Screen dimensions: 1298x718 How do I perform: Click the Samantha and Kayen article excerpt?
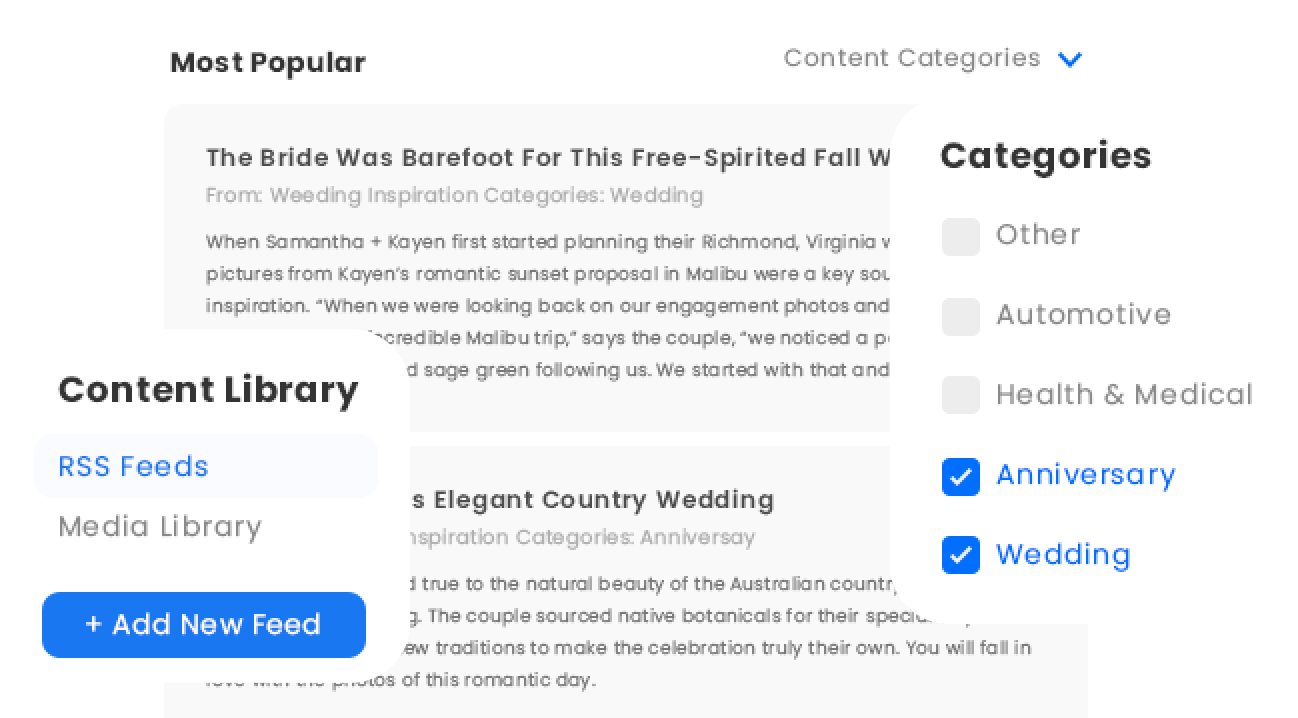(x=548, y=306)
